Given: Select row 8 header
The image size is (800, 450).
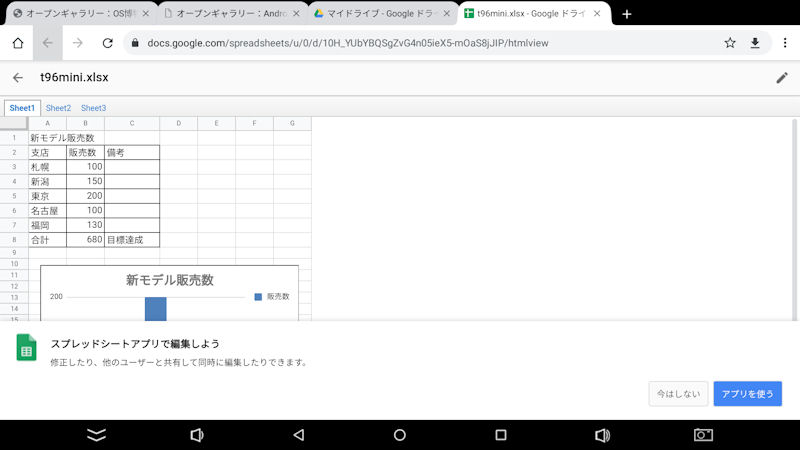Looking at the screenshot, I should [x=14, y=240].
